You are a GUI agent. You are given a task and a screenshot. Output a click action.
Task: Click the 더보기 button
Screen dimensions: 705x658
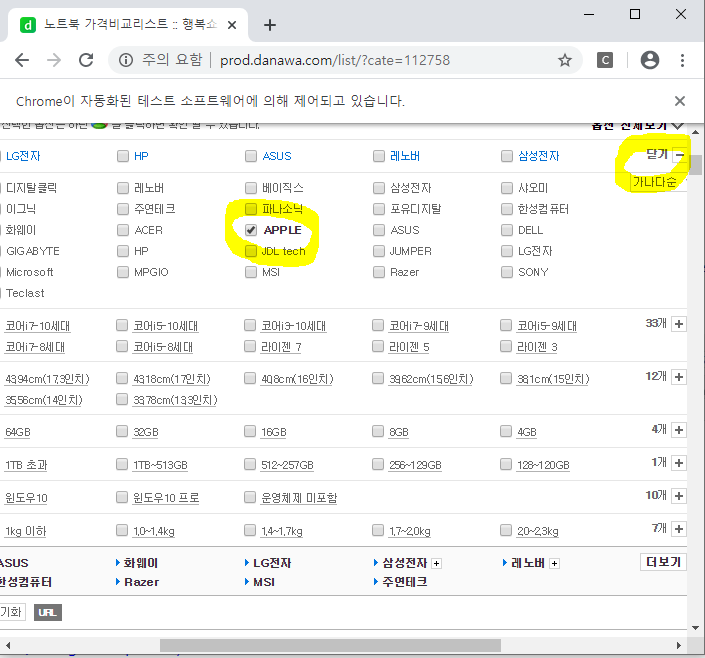[663, 562]
